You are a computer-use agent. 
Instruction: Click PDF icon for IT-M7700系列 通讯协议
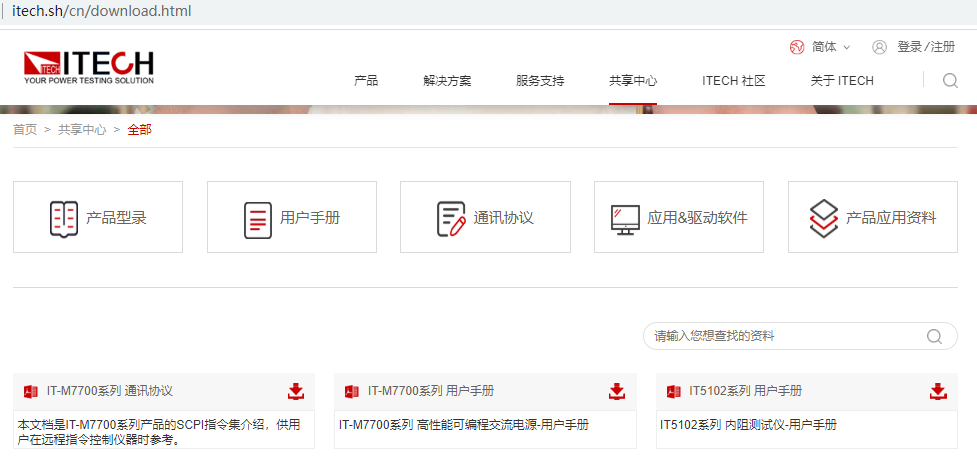(31, 391)
